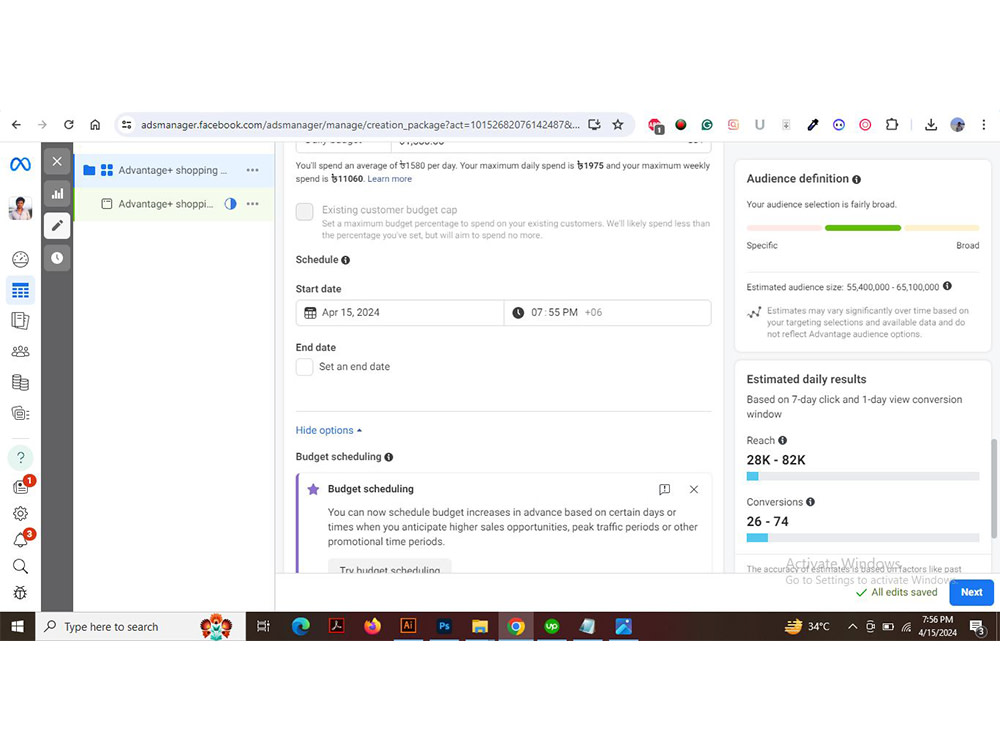Open browser downloads icon
The image size is (1000, 750).
931,125
